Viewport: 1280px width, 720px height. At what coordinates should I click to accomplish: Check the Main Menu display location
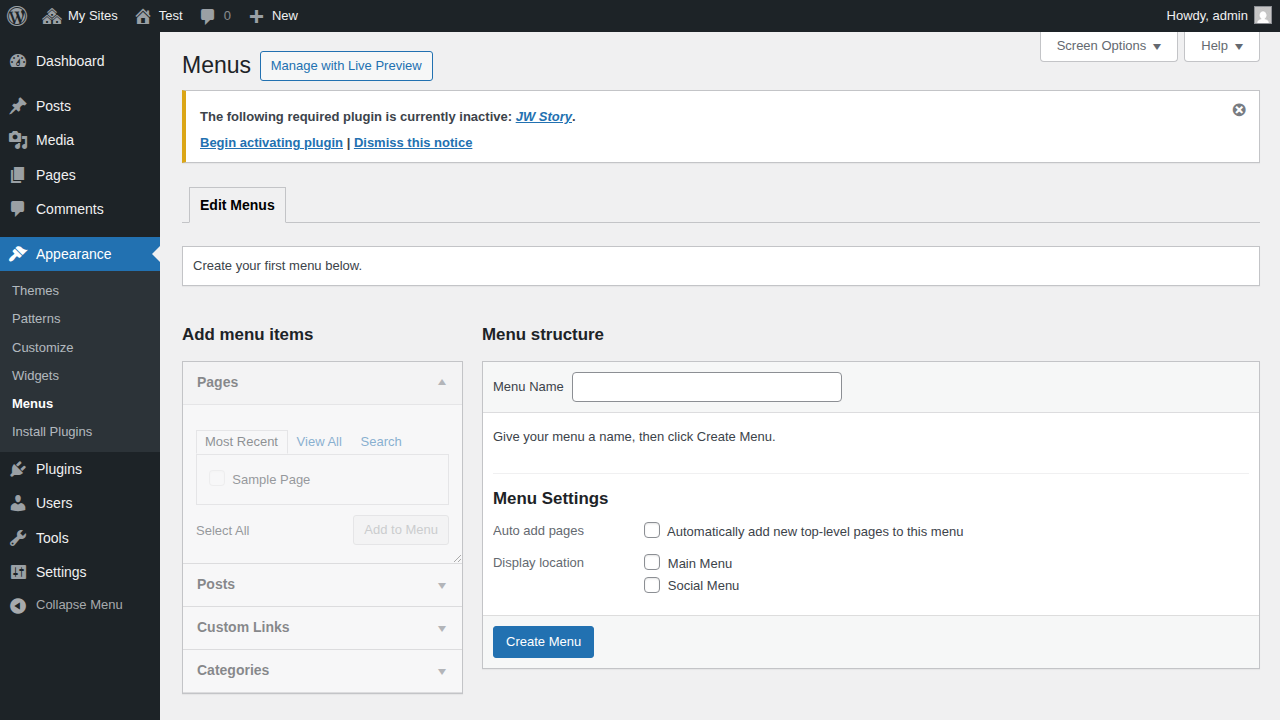(x=652, y=562)
